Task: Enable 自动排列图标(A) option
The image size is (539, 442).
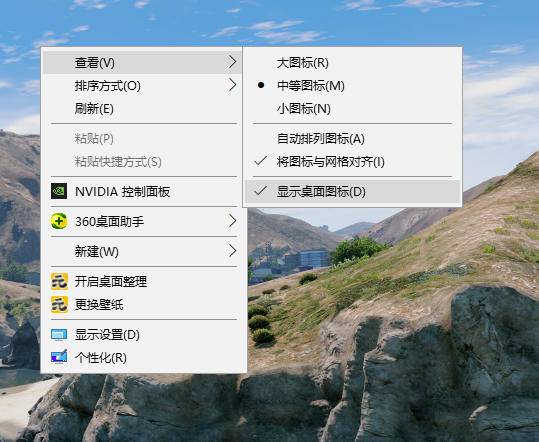Action: [352, 139]
